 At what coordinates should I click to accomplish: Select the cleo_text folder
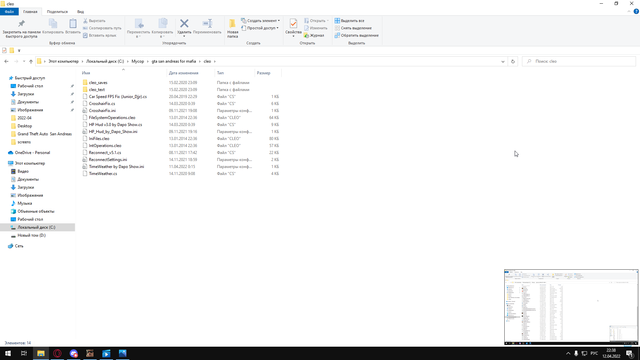coord(97,89)
